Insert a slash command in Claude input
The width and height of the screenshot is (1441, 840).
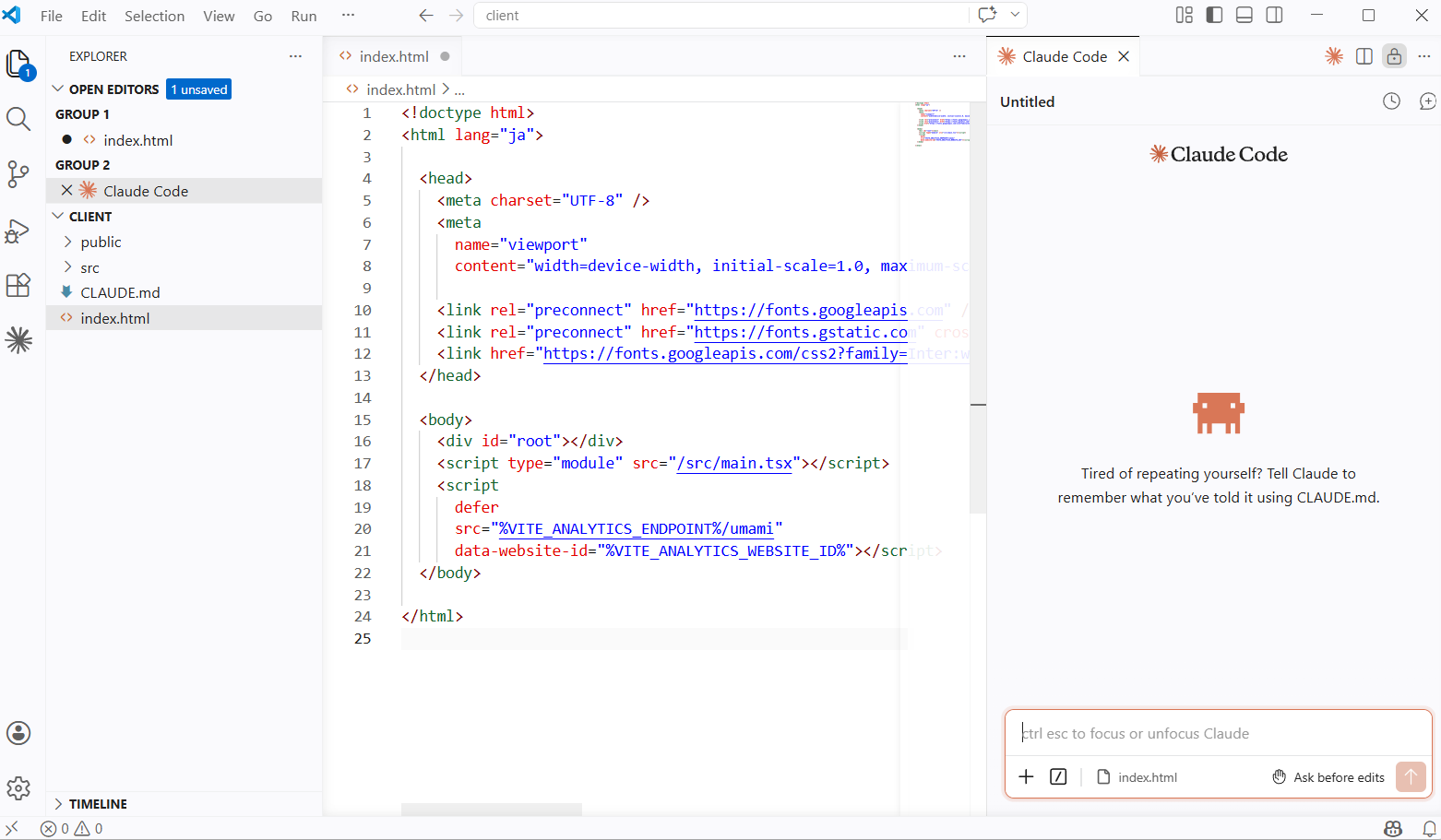tap(1057, 776)
